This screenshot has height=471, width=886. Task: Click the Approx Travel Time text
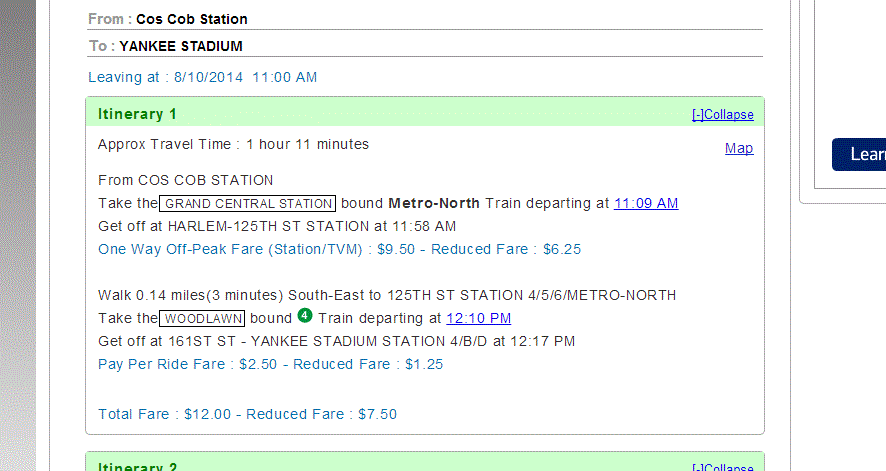233,144
